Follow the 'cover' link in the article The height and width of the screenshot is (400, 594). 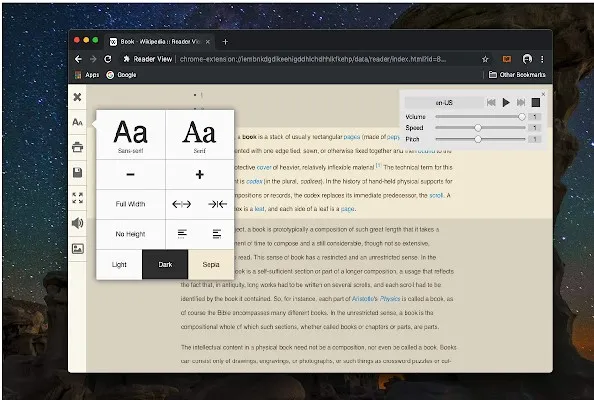click(264, 167)
